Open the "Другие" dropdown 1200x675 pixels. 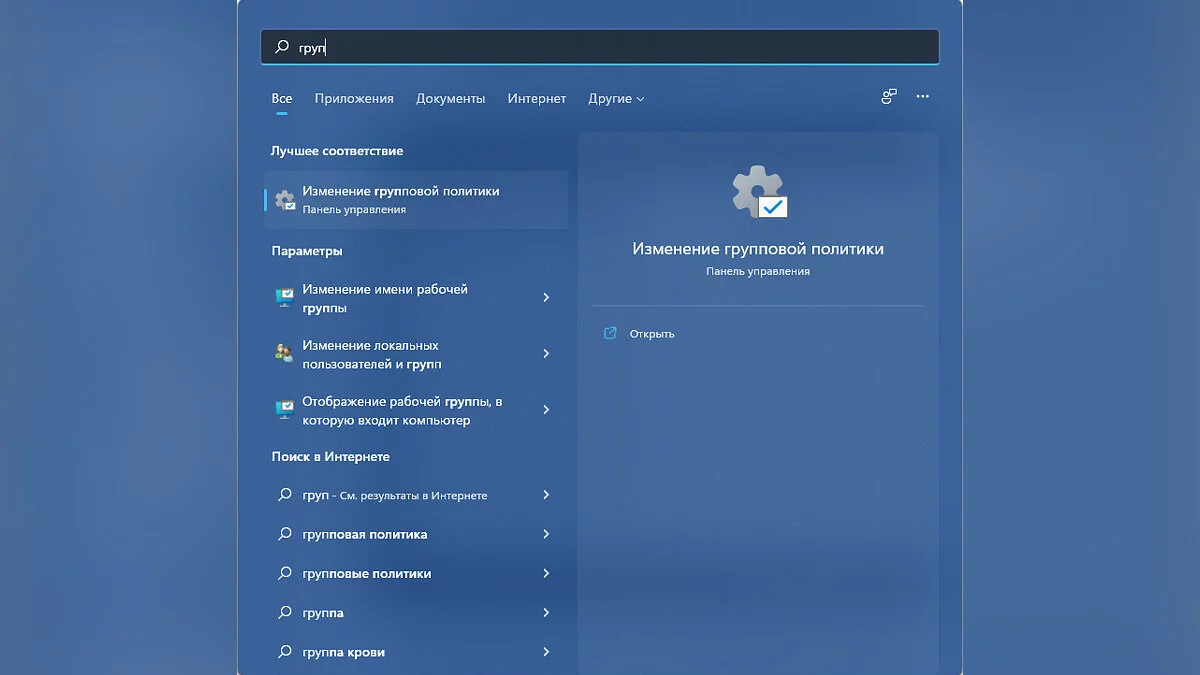point(616,98)
